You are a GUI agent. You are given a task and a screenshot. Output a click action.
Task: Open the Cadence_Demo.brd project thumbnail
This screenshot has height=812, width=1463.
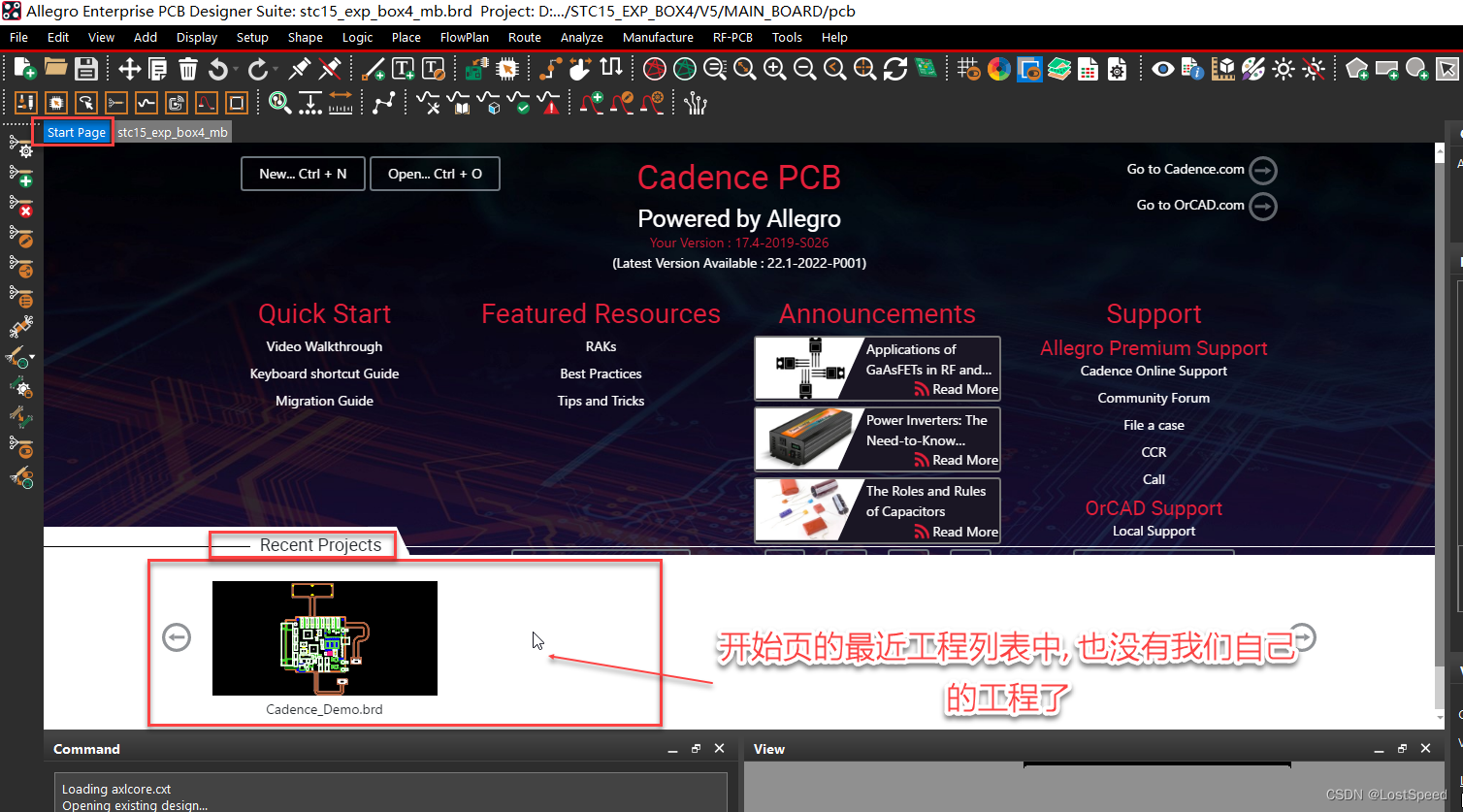[x=324, y=638]
